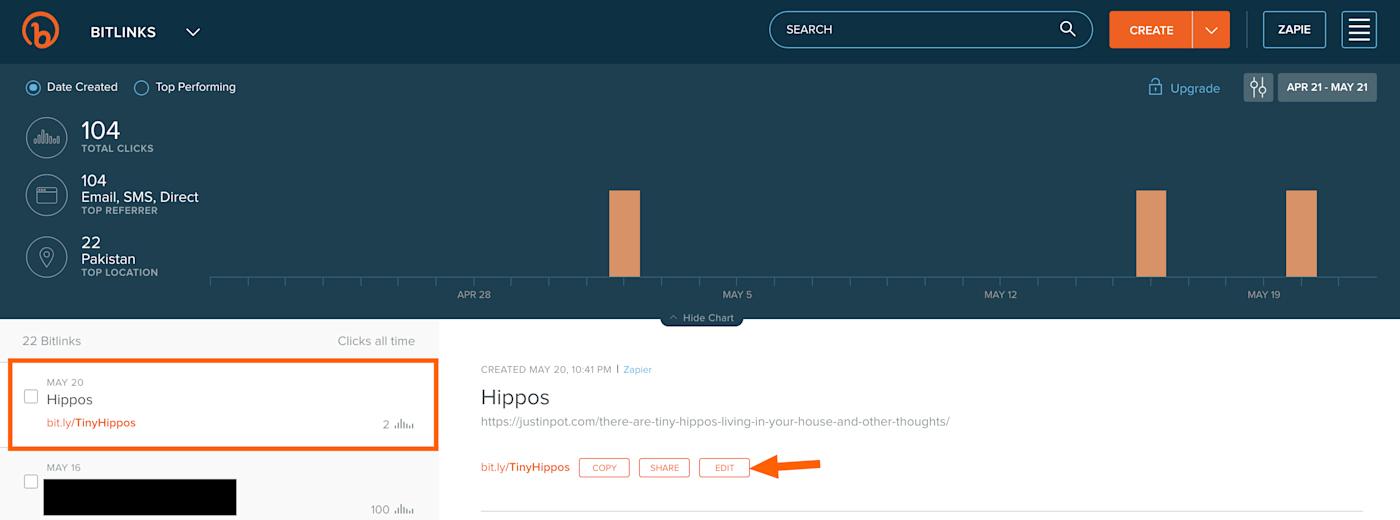Click bit.ly/TinyHippos in the bitlinks list
This screenshot has width=1400, height=520.
91,423
